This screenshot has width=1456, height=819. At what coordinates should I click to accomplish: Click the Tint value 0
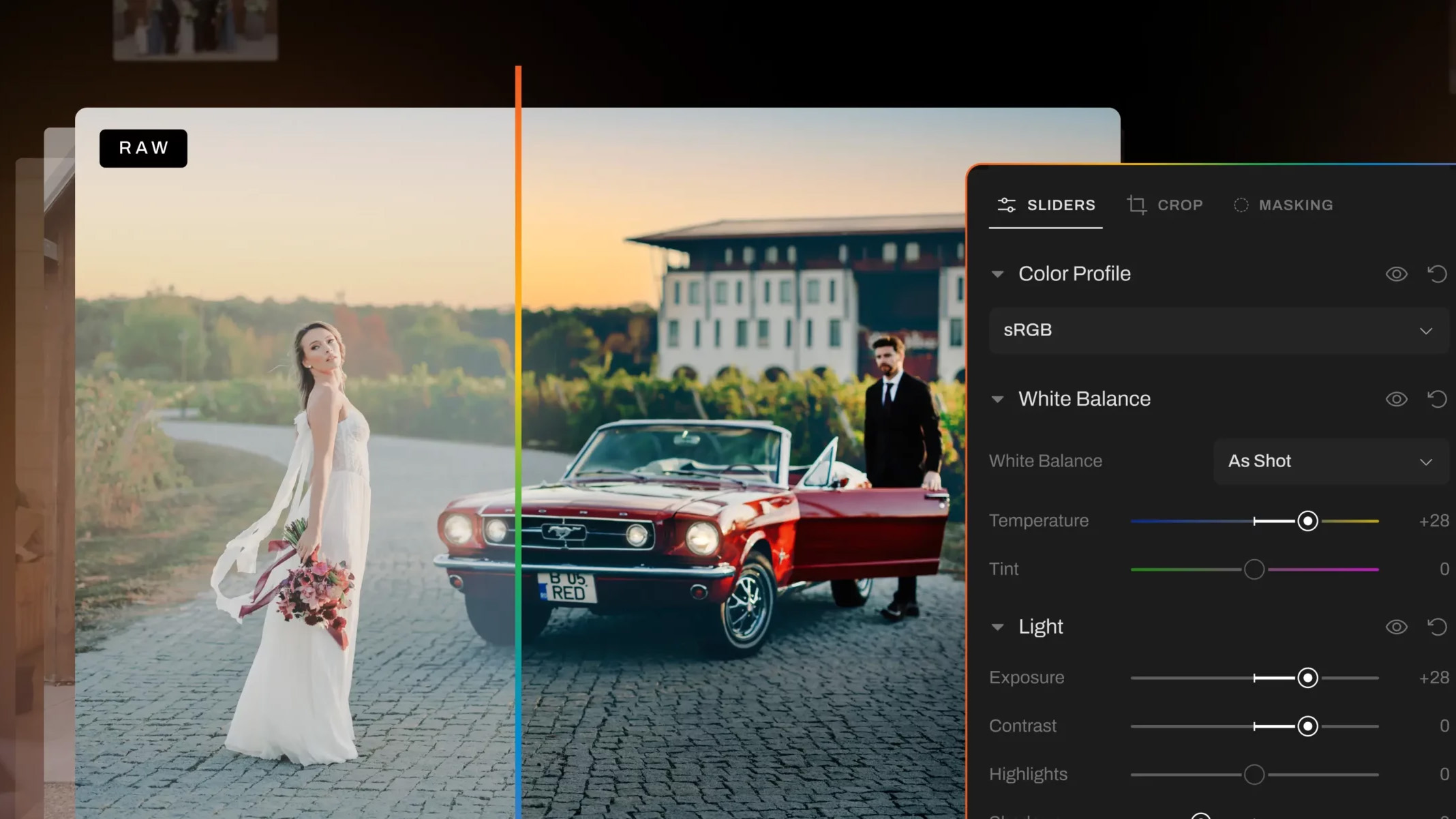1444,569
